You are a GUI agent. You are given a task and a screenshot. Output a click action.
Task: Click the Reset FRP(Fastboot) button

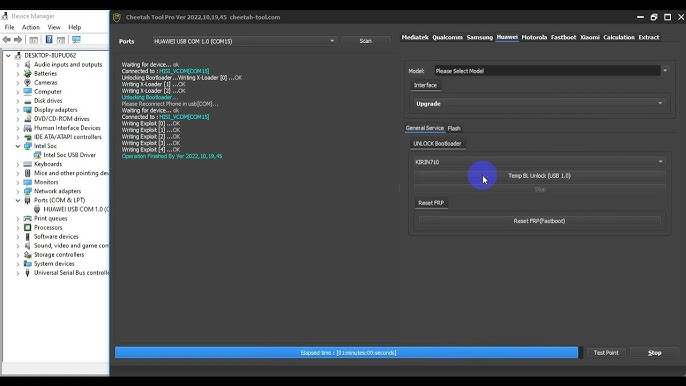click(x=539, y=221)
